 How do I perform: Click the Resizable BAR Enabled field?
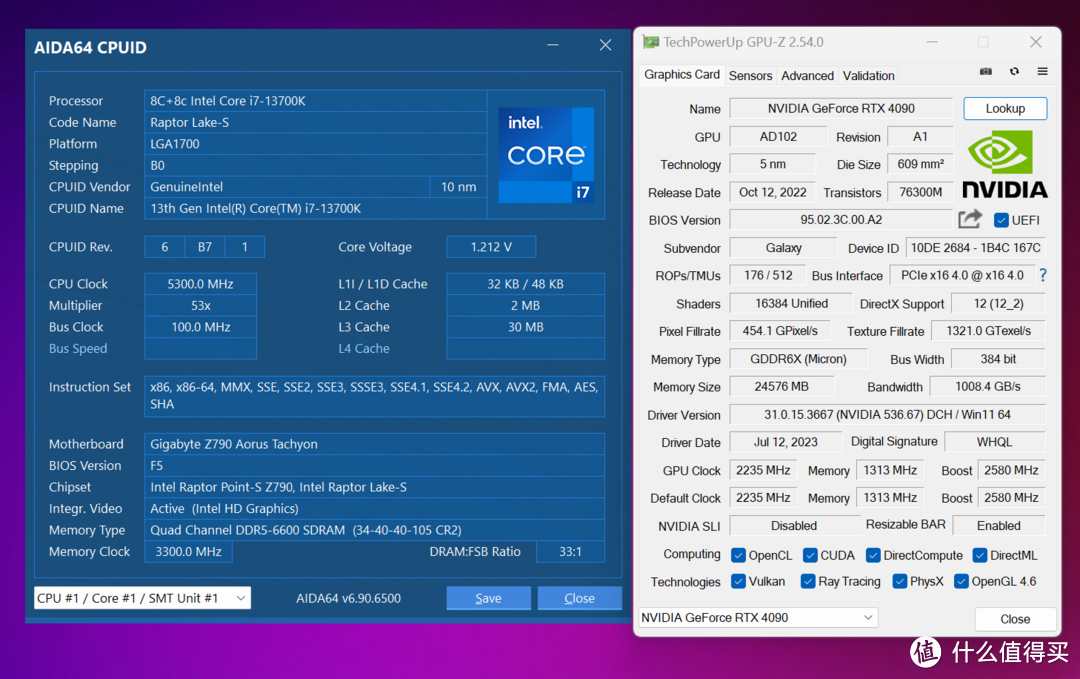point(999,525)
